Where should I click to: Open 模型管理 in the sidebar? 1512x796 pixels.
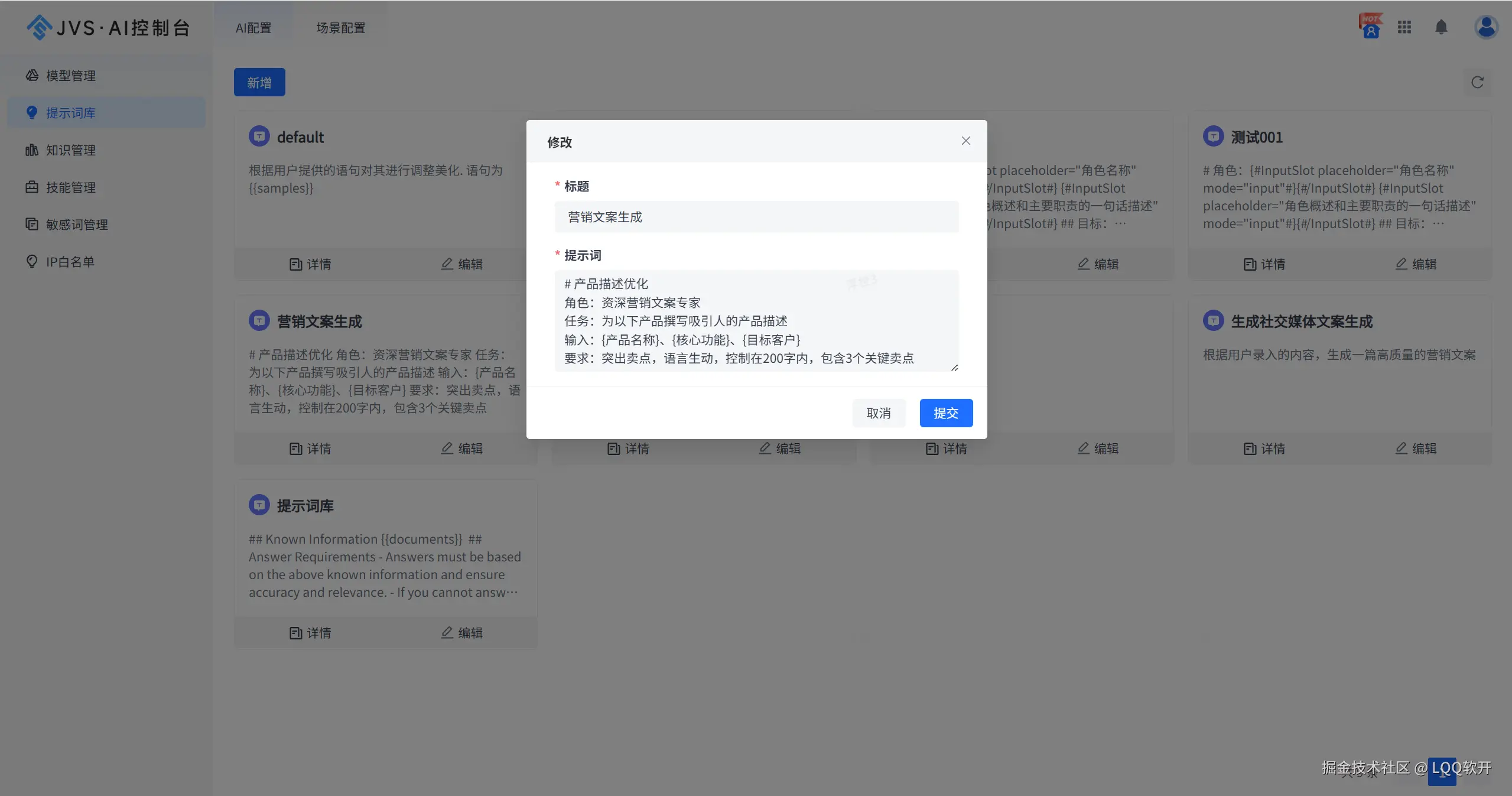tap(70, 76)
